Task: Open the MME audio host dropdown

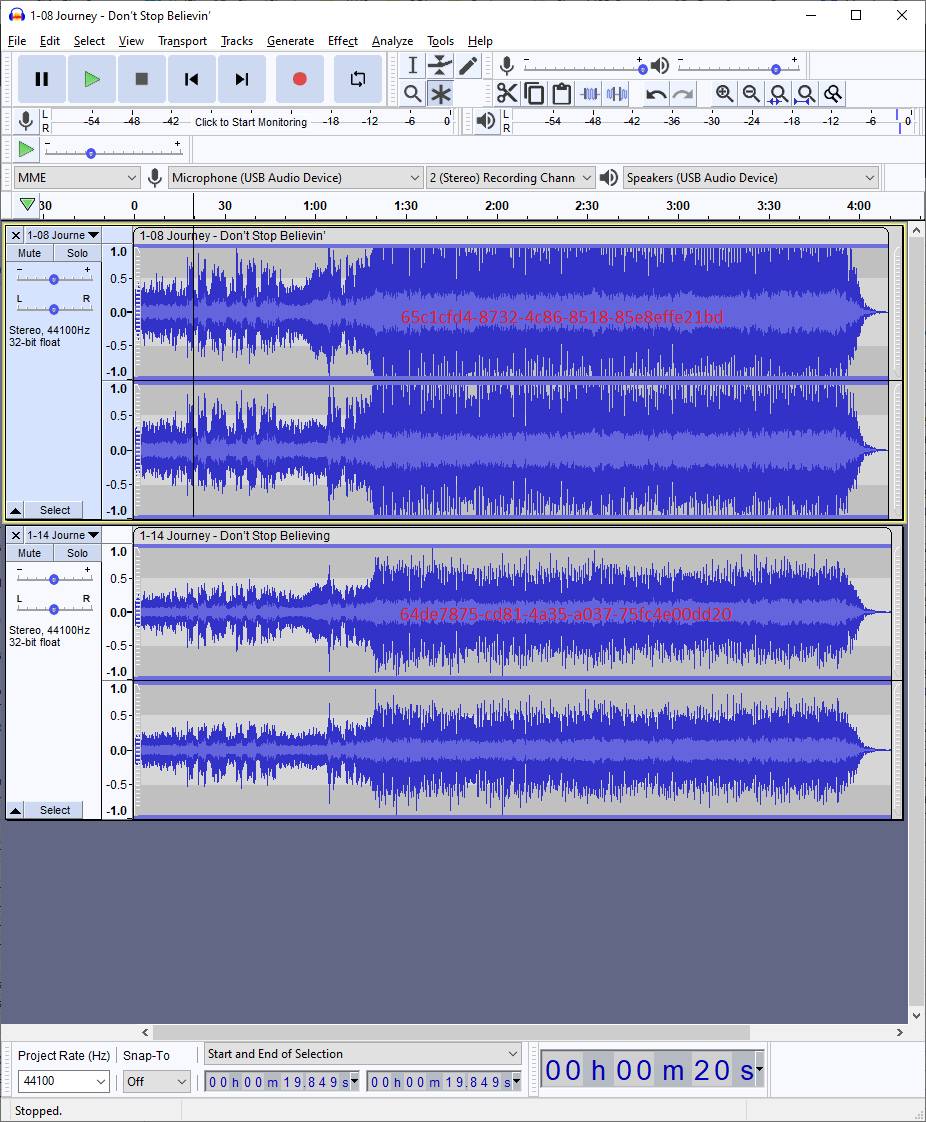Action: coord(77,177)
